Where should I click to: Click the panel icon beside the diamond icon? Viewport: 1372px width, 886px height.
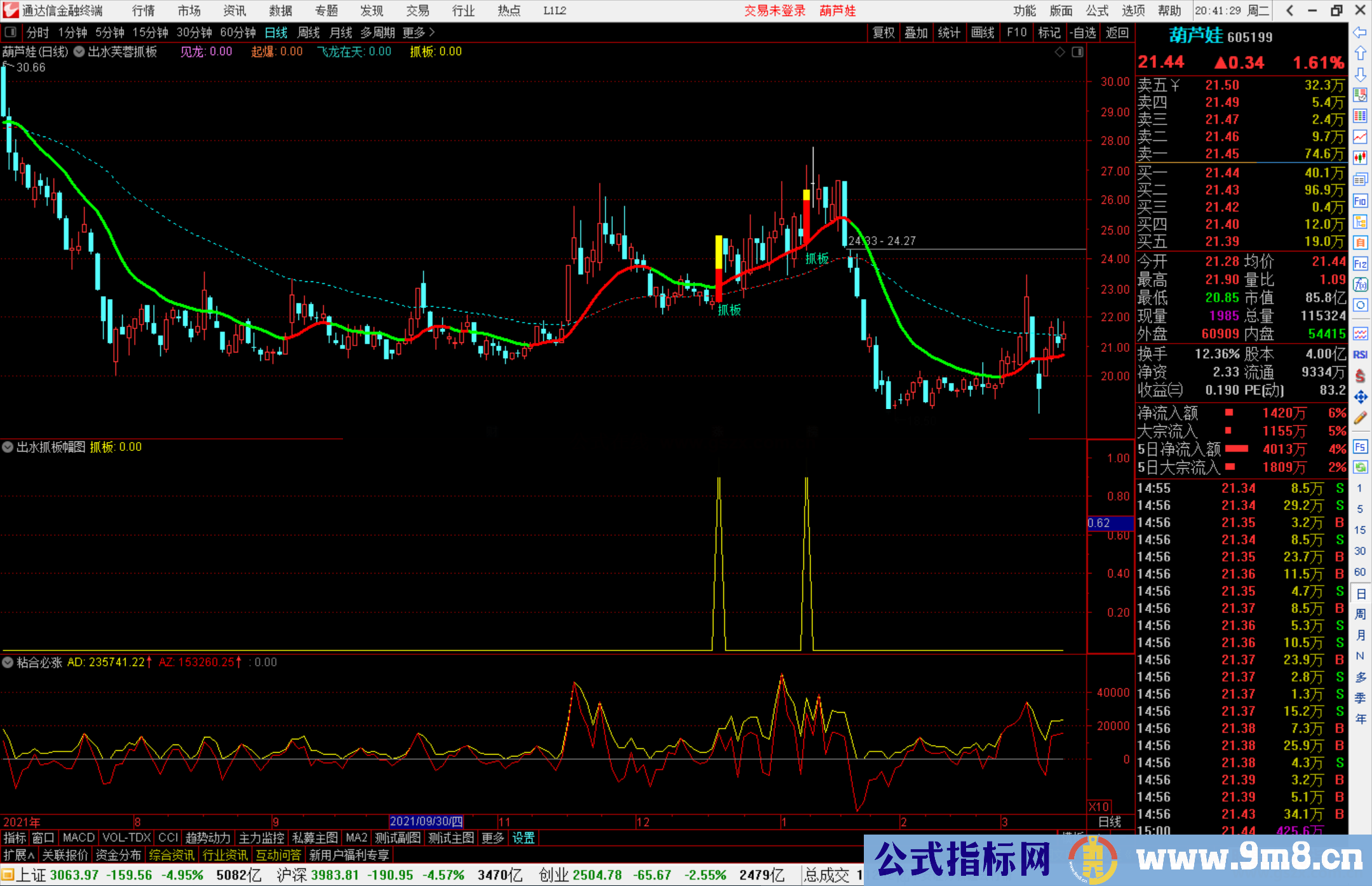pos(1077,52)
